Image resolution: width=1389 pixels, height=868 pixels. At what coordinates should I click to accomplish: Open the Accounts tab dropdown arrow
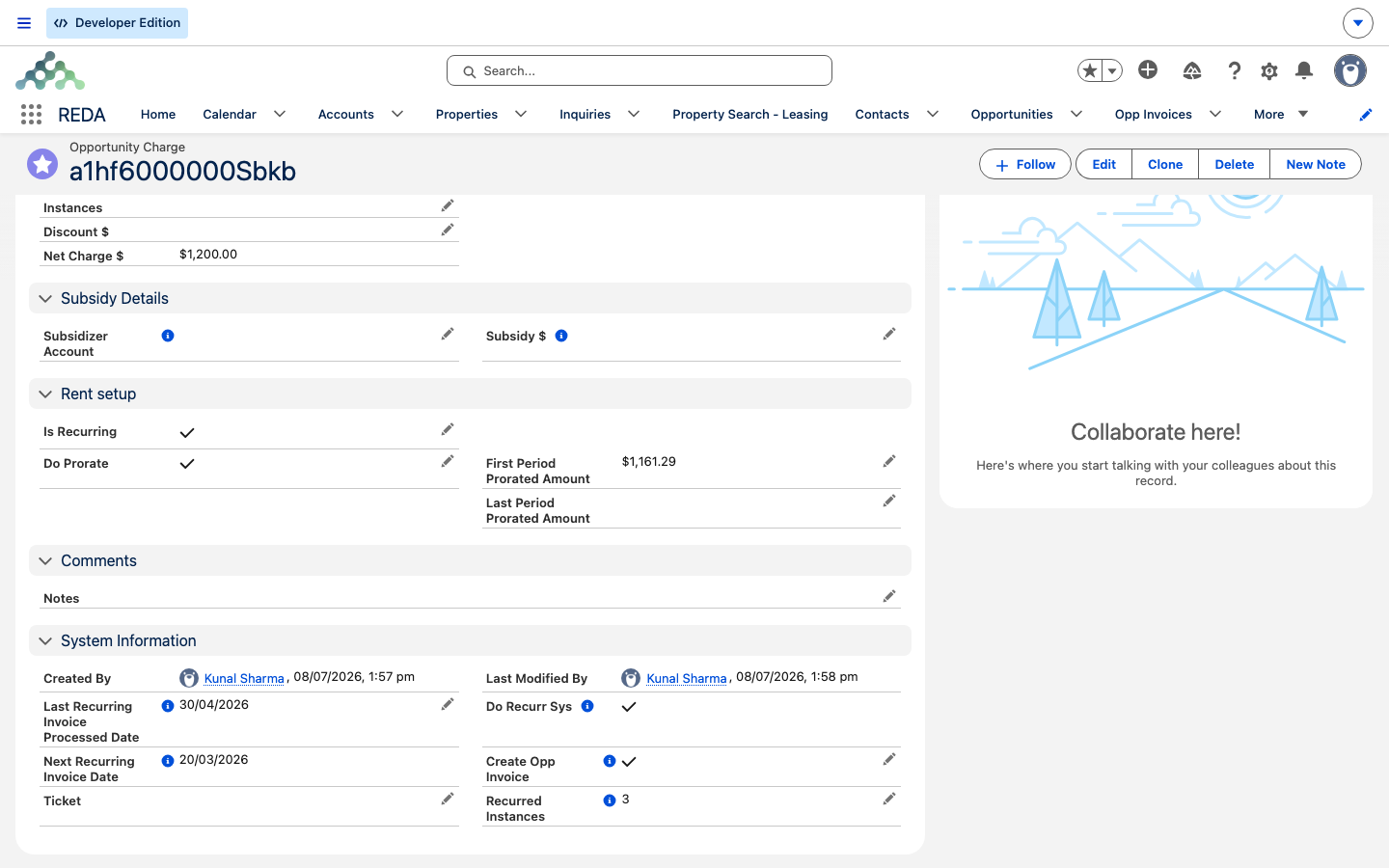[397, 114]
